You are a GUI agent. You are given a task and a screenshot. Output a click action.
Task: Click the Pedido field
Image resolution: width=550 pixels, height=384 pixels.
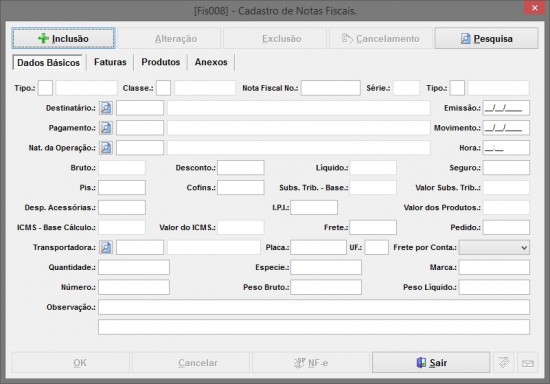[506, 228]
